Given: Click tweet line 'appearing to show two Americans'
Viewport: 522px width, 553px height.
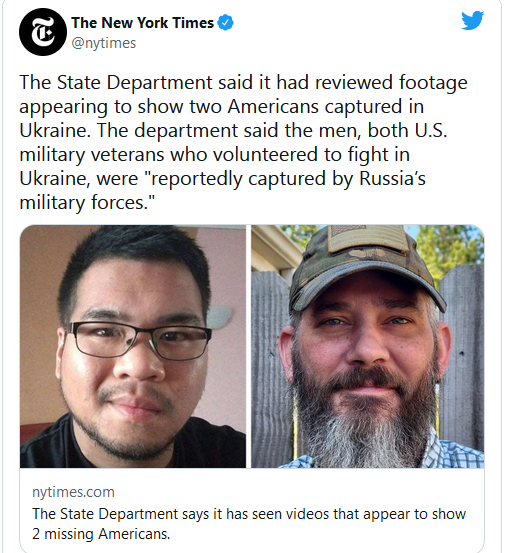Looking at the screenshot, I should tap(221, 107).
